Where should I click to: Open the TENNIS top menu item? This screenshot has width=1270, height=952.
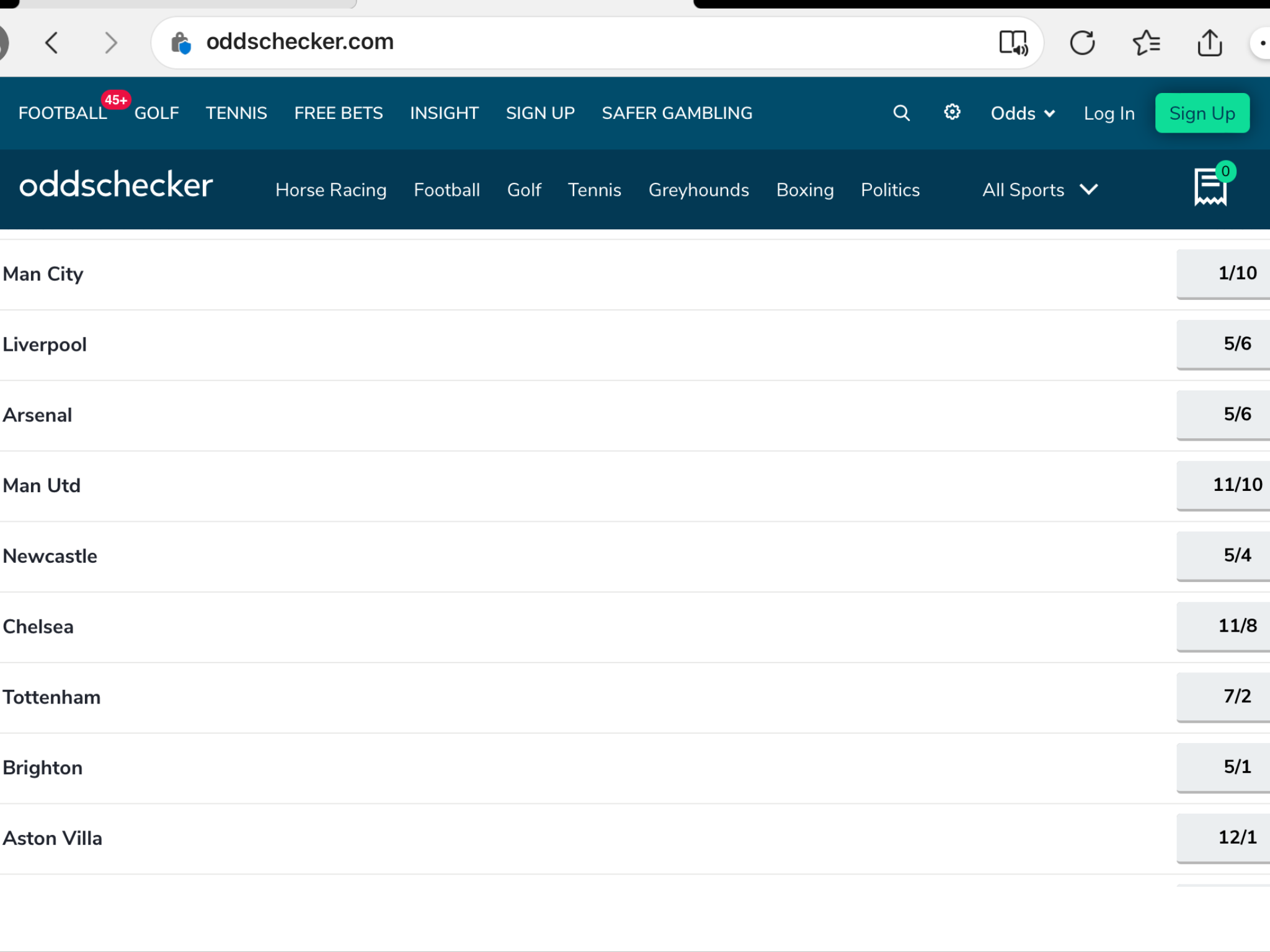236,113
